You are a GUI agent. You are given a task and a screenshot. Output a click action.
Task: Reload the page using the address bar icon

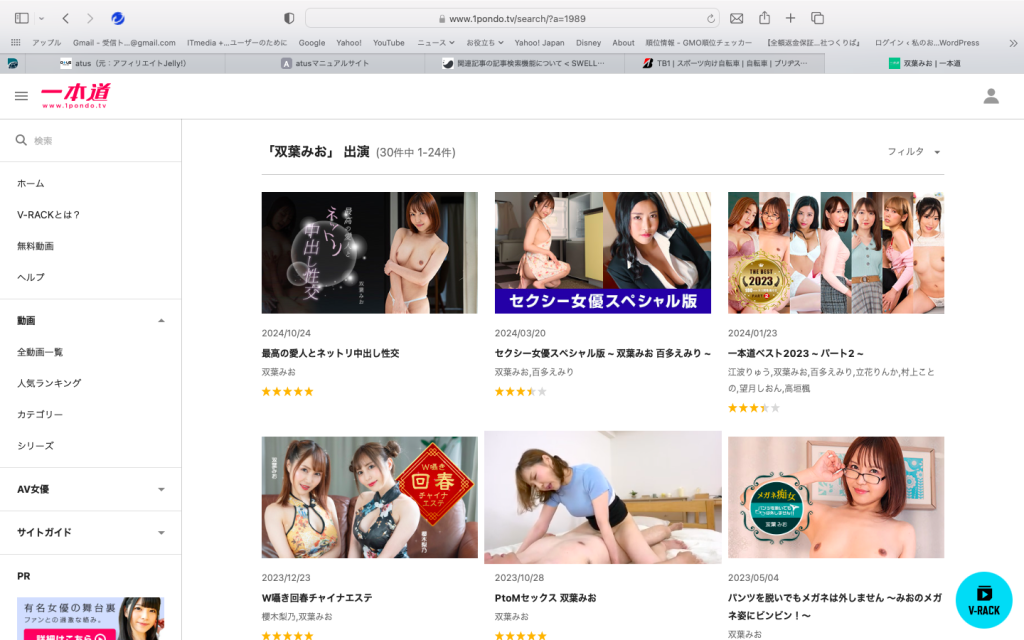click(x=711, y=18)
